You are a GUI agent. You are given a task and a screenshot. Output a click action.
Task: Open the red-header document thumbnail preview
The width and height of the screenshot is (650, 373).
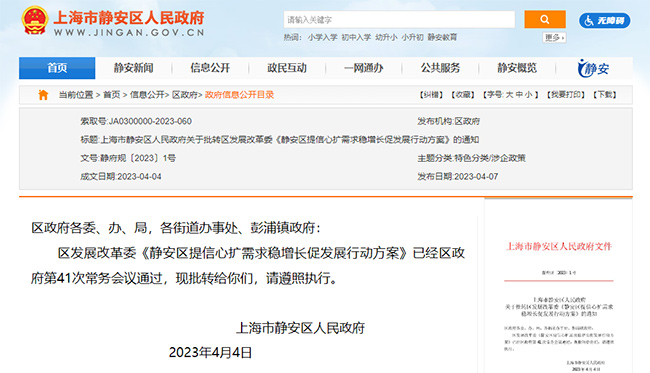tap(558, 286)
